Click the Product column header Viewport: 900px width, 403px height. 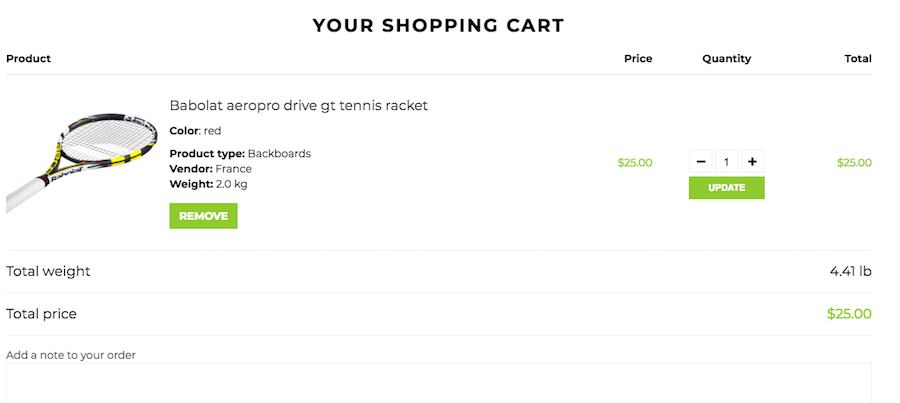[x=28, y=59]
